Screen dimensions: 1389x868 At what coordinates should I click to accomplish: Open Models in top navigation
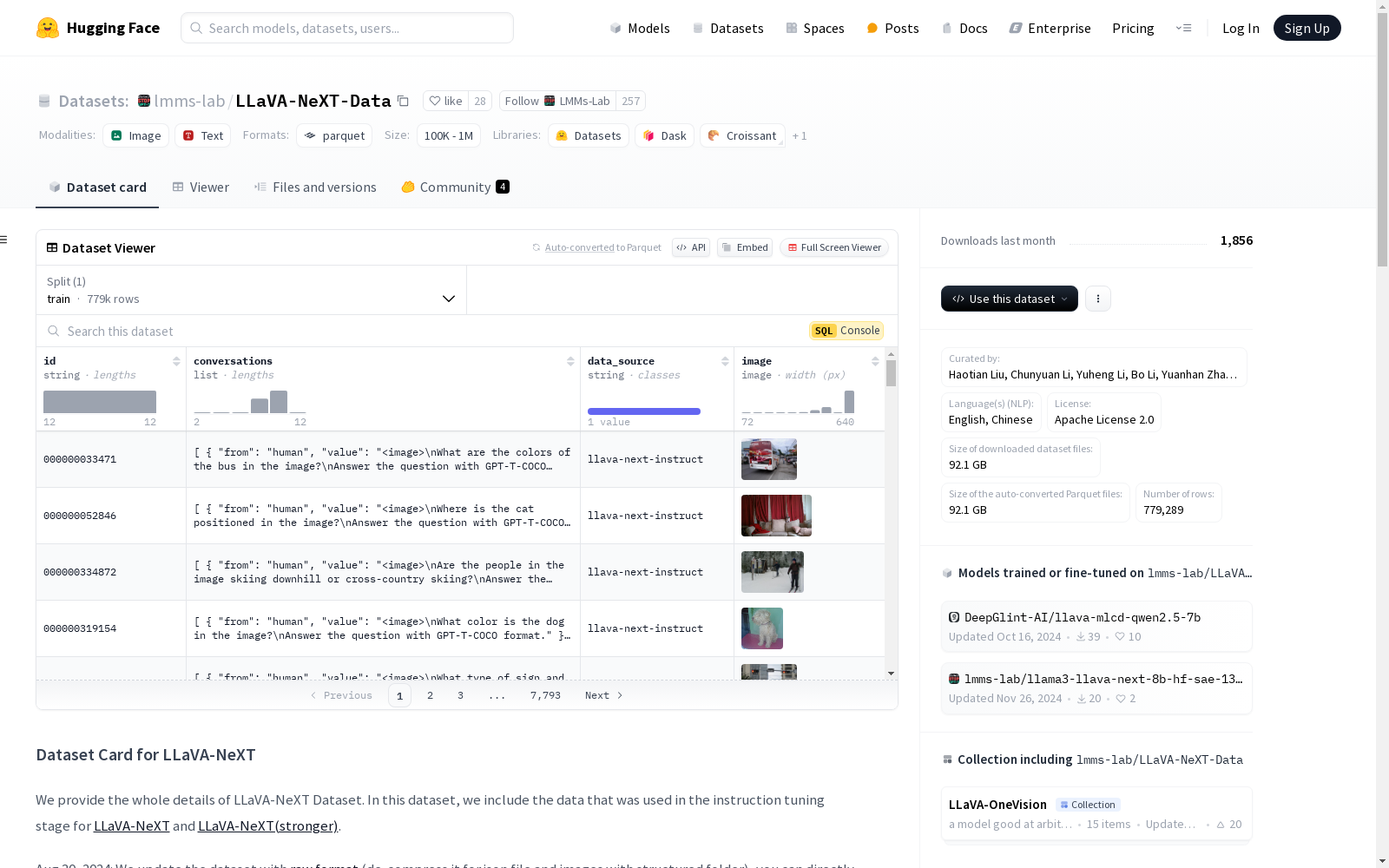pos(640,28)
